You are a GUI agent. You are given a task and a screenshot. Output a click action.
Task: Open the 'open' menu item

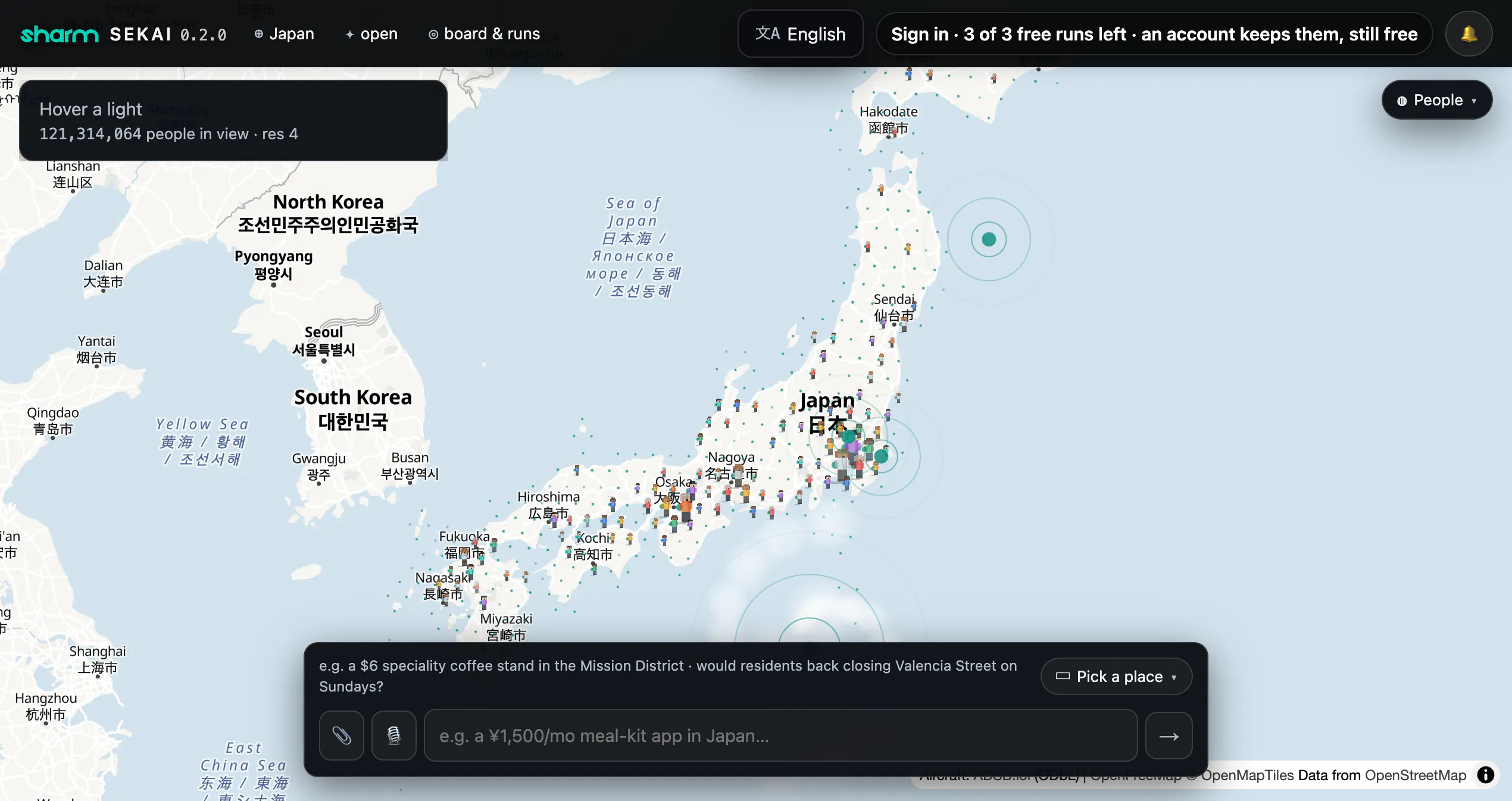(371, 34)
